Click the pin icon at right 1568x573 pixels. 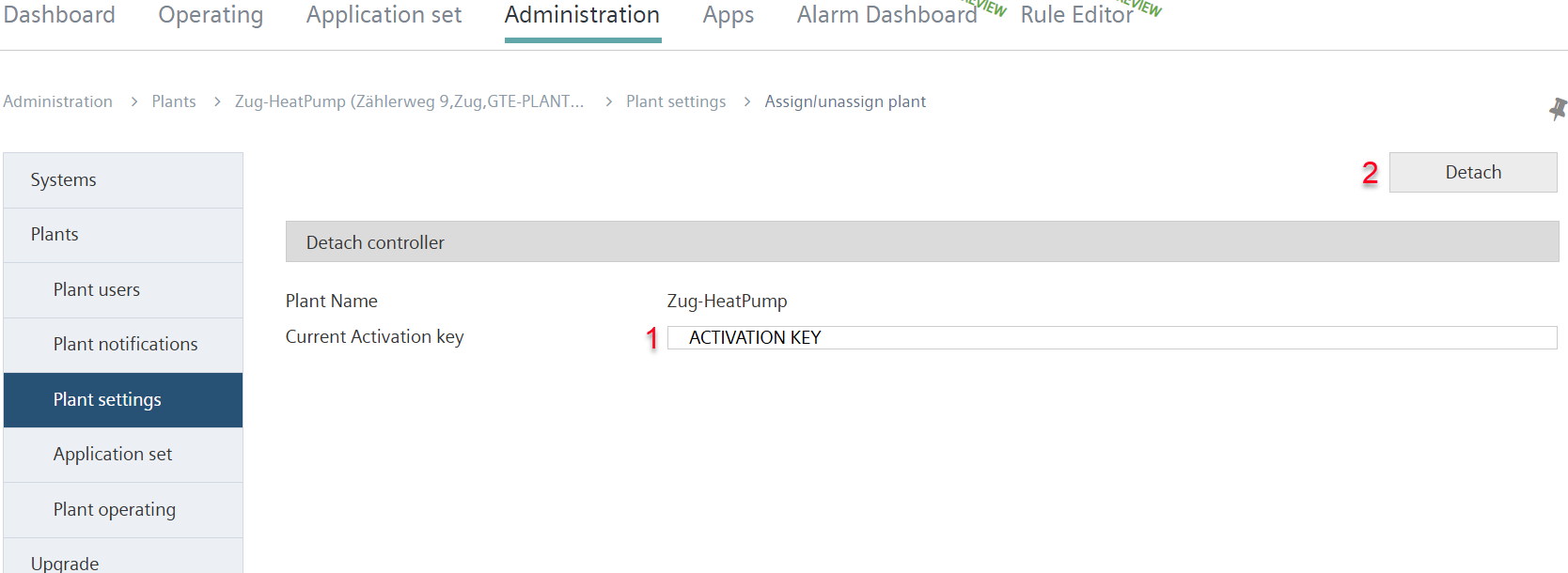click(1558, 109)
